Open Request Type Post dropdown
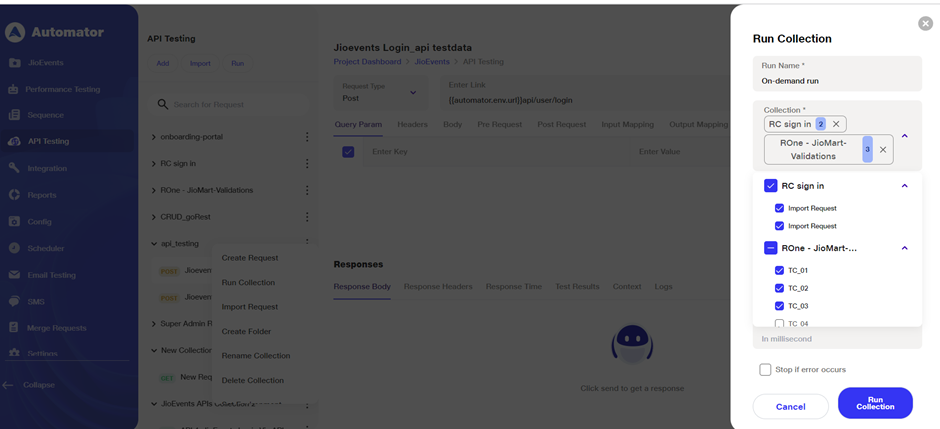Image resolution: width=940 pixels, height=429 pixels. 381,92
